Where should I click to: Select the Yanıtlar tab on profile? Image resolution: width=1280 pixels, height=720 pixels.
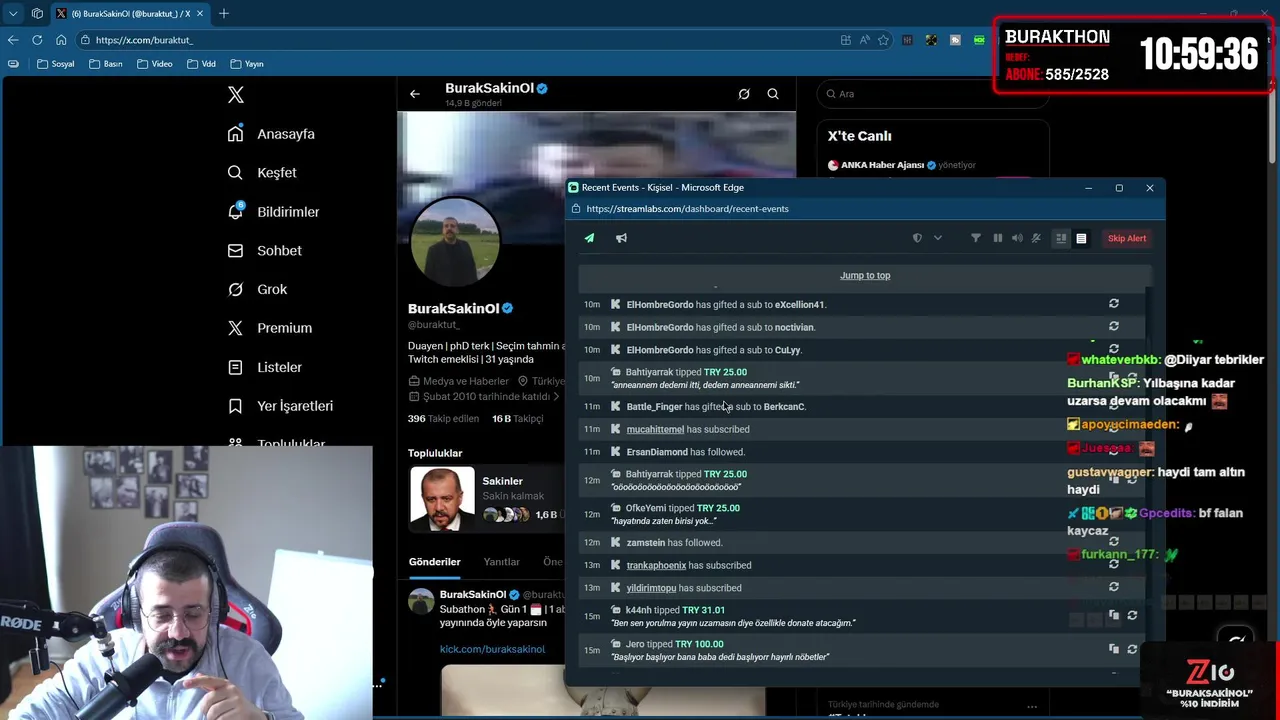(501, 562)
